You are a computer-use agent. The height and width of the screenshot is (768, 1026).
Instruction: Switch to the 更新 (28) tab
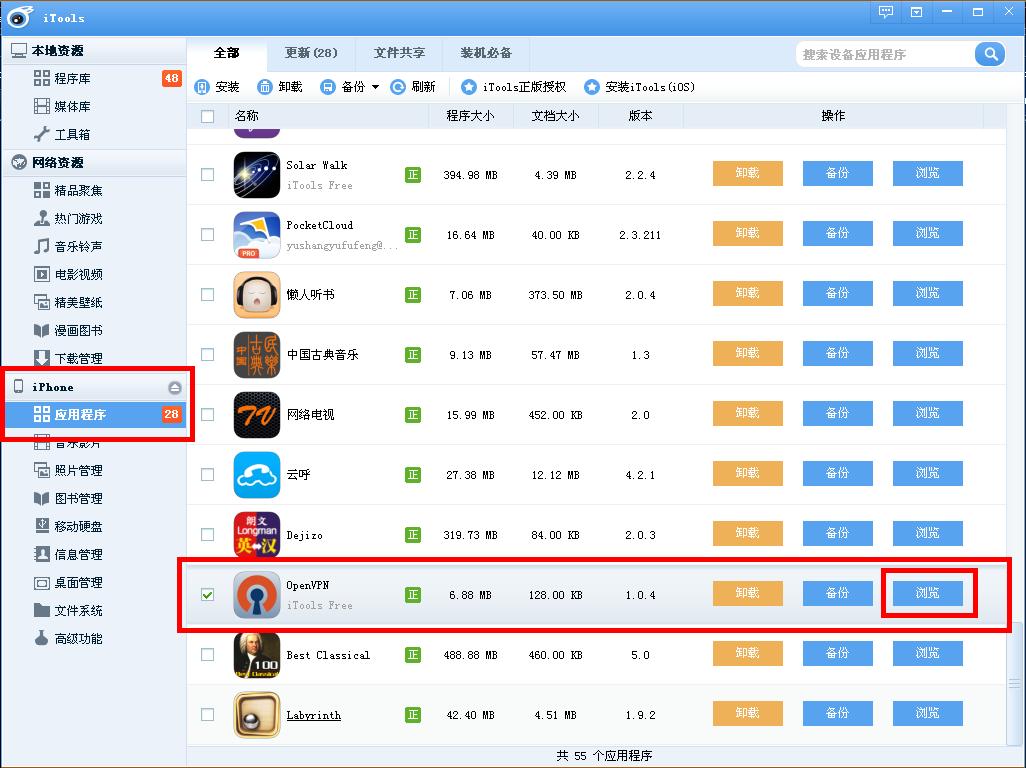coord(311,53)
